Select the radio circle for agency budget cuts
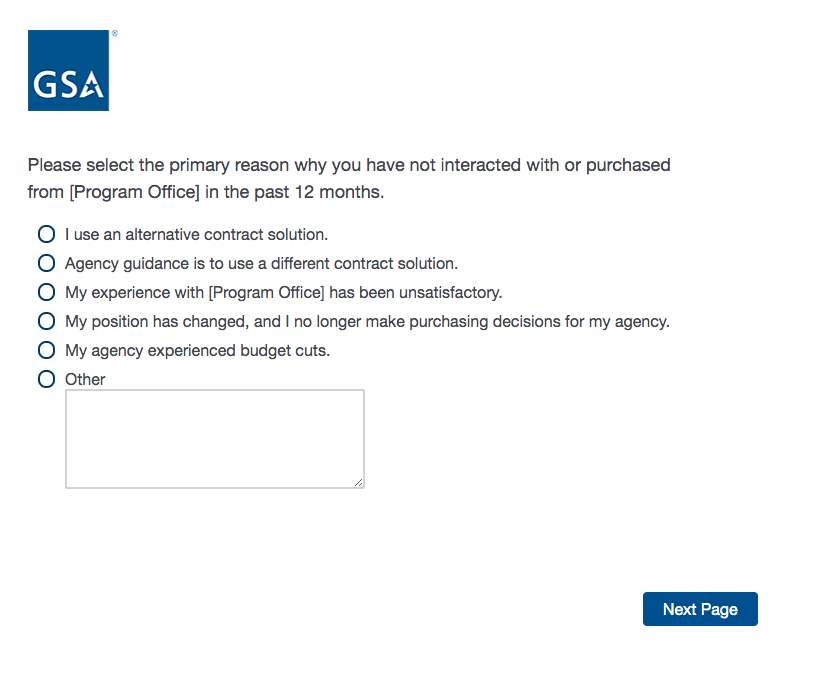The width and height of the screenshot is (813, 684). coord(46,351)
